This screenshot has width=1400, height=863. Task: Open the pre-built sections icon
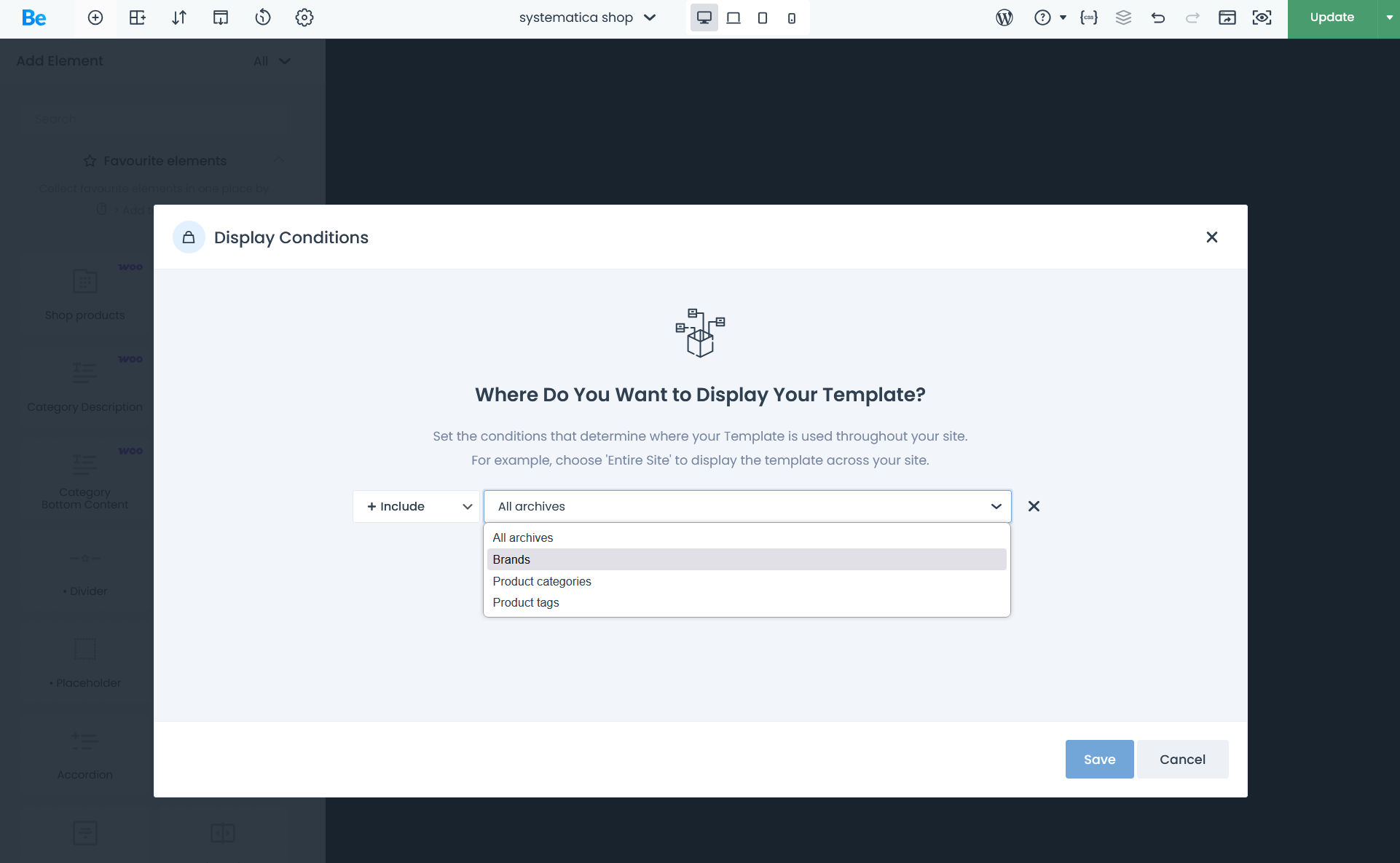[x=137, y=17]
